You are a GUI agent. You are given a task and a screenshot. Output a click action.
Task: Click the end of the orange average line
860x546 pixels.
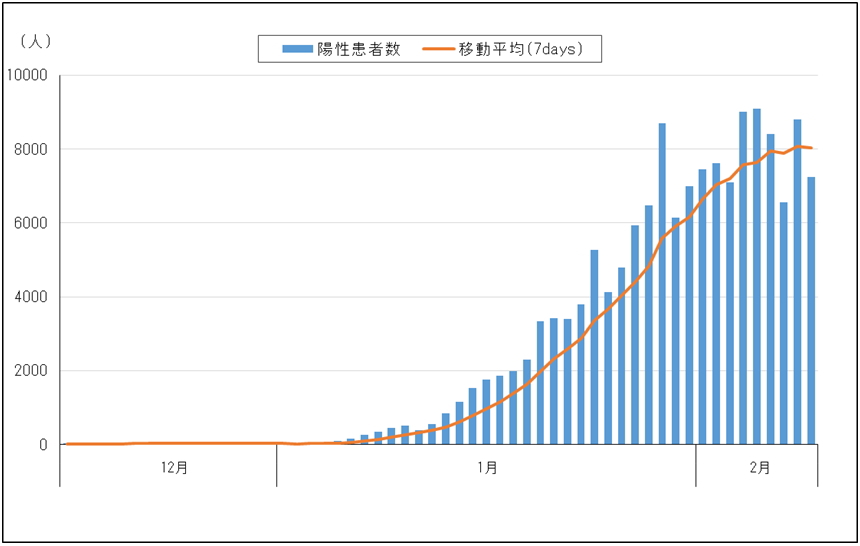click(811, 148)
